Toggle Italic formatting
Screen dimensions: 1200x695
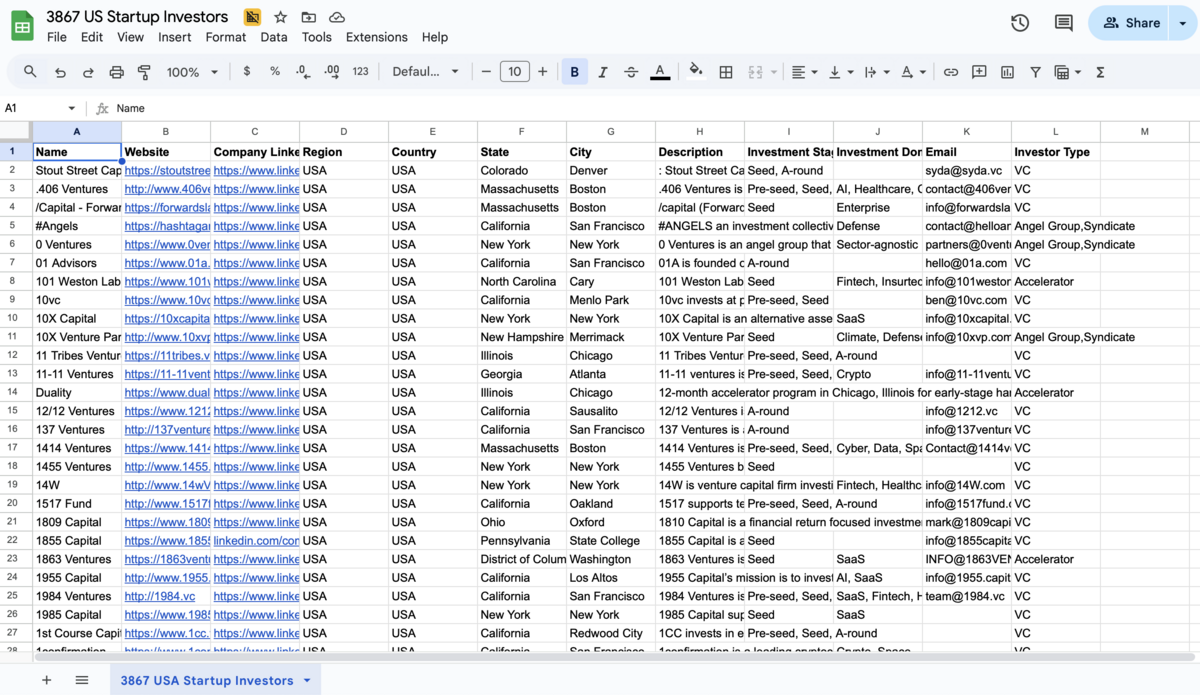[602, 72]
